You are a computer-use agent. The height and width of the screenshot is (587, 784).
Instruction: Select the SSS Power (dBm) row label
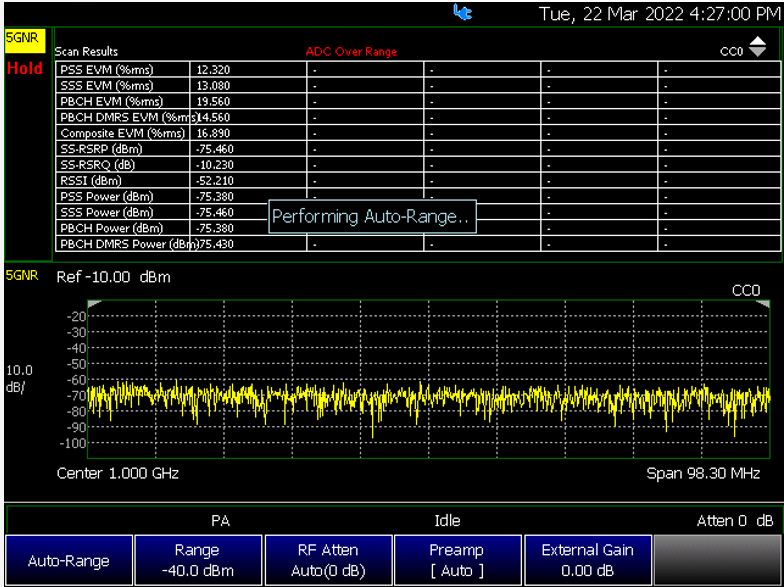click(x=106, y=212)
